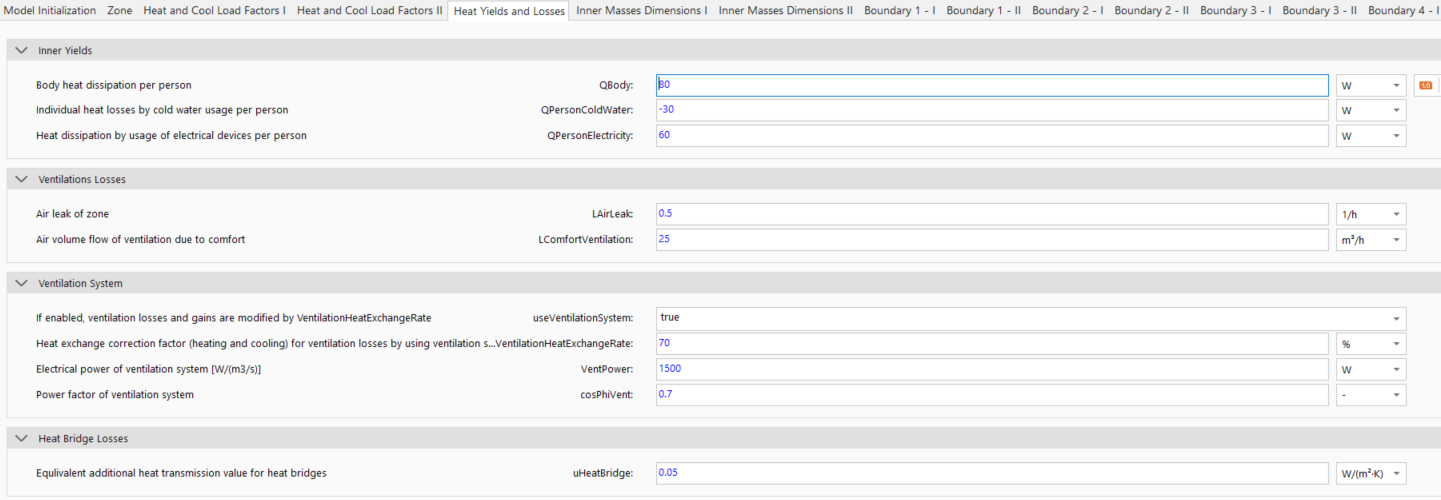Screen dimensions: 1441x500
Task: Open the Inner Masses Dimensions II tab
Action: 786,10
